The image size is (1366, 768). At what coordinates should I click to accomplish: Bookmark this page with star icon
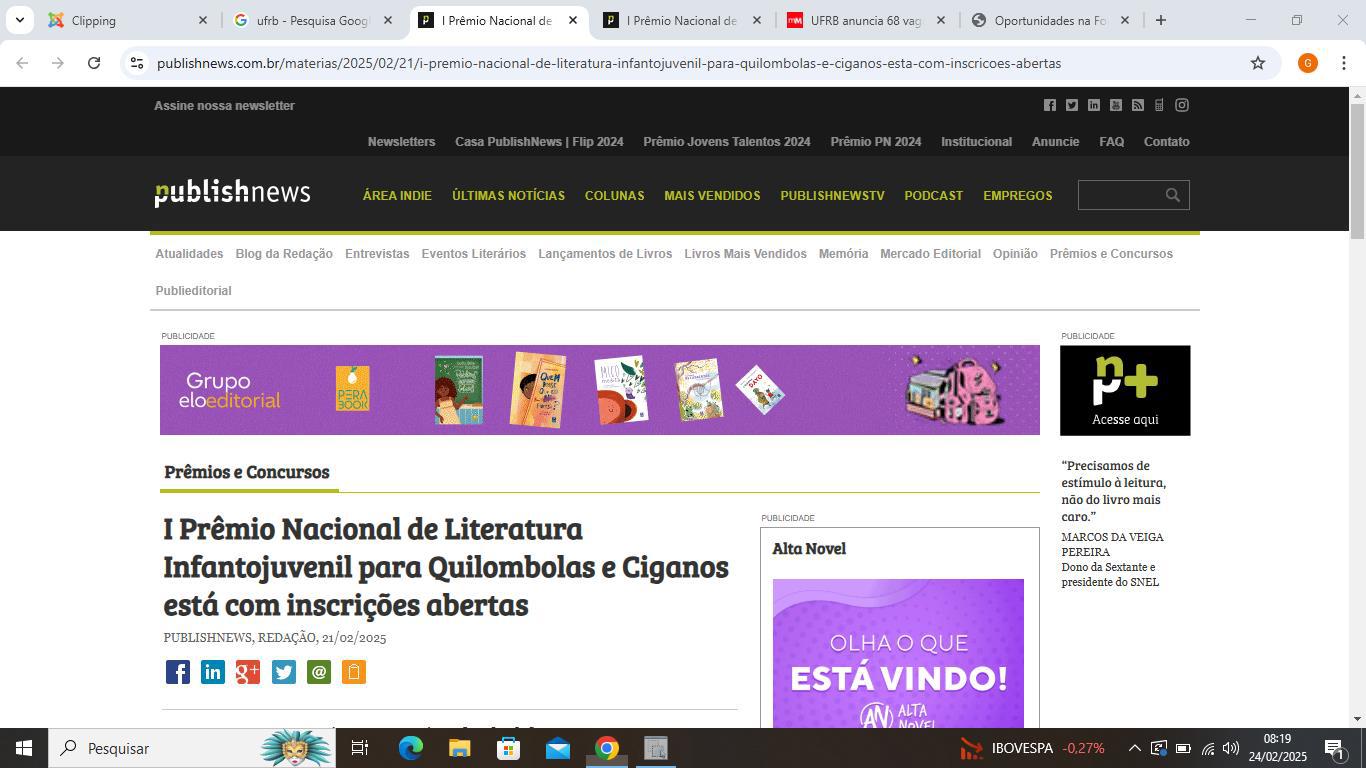[x=1258, y=63]
